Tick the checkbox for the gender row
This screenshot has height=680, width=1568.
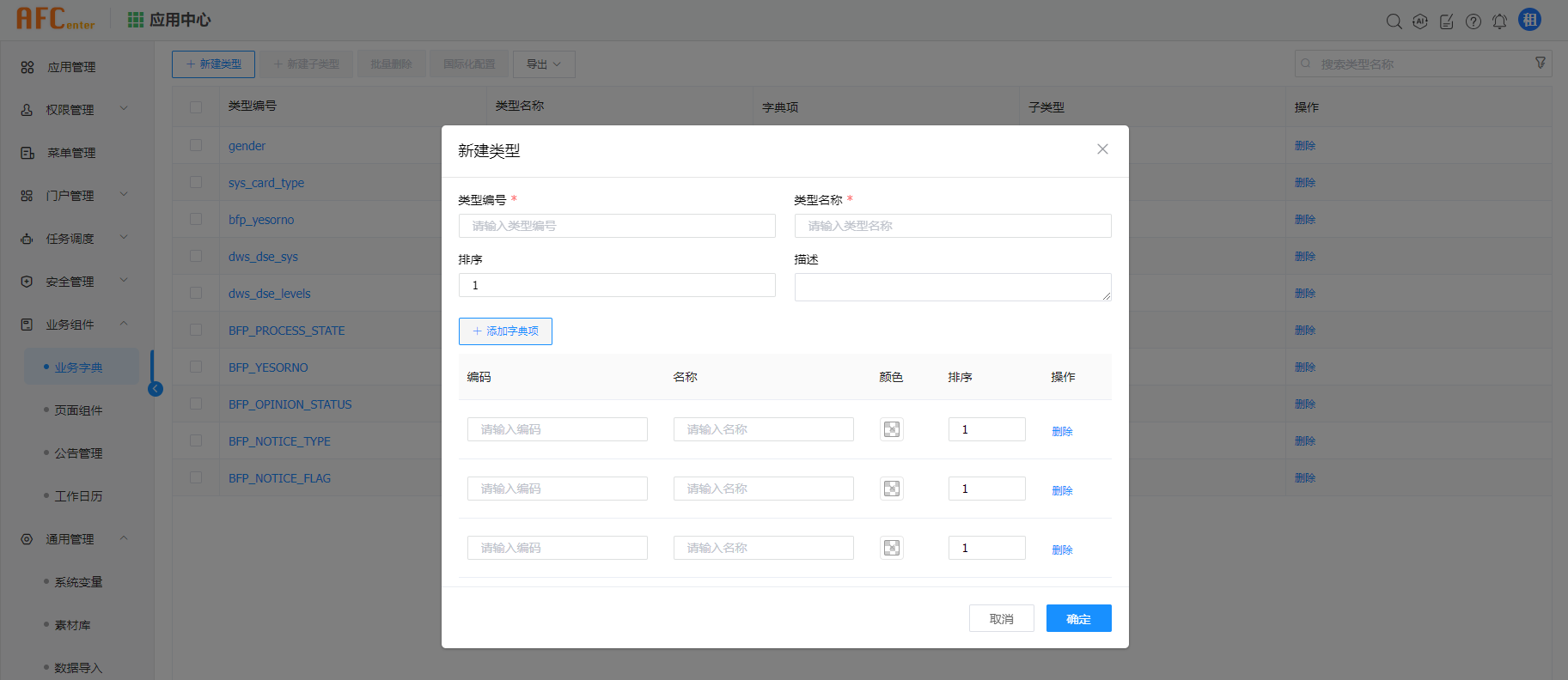tap(196, 145)
